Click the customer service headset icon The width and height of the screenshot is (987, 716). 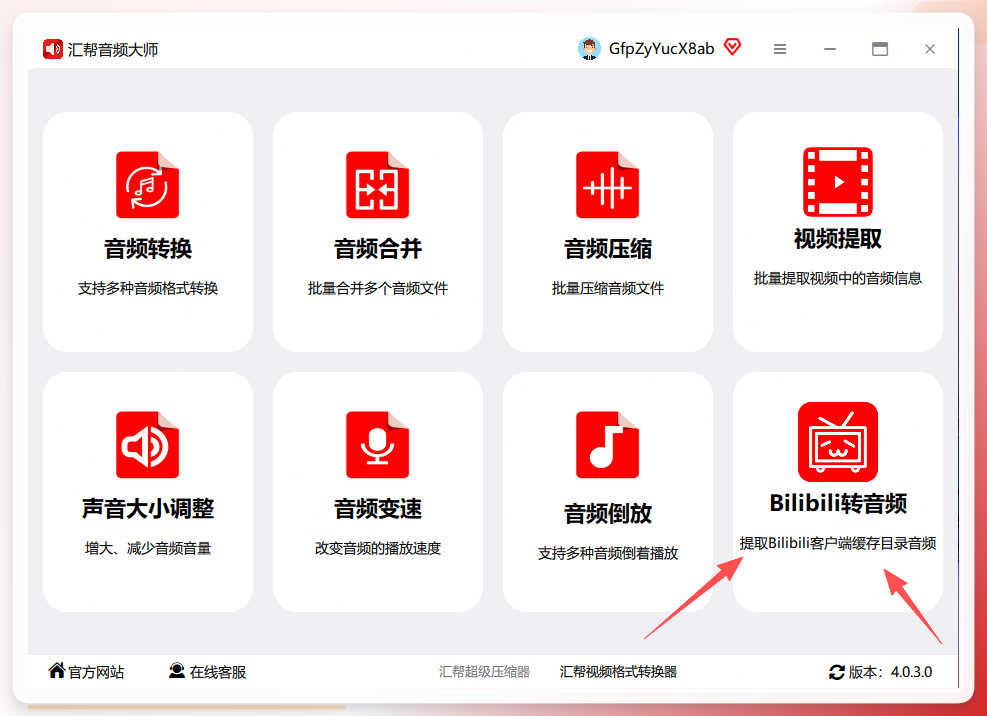tap(177, 671)
